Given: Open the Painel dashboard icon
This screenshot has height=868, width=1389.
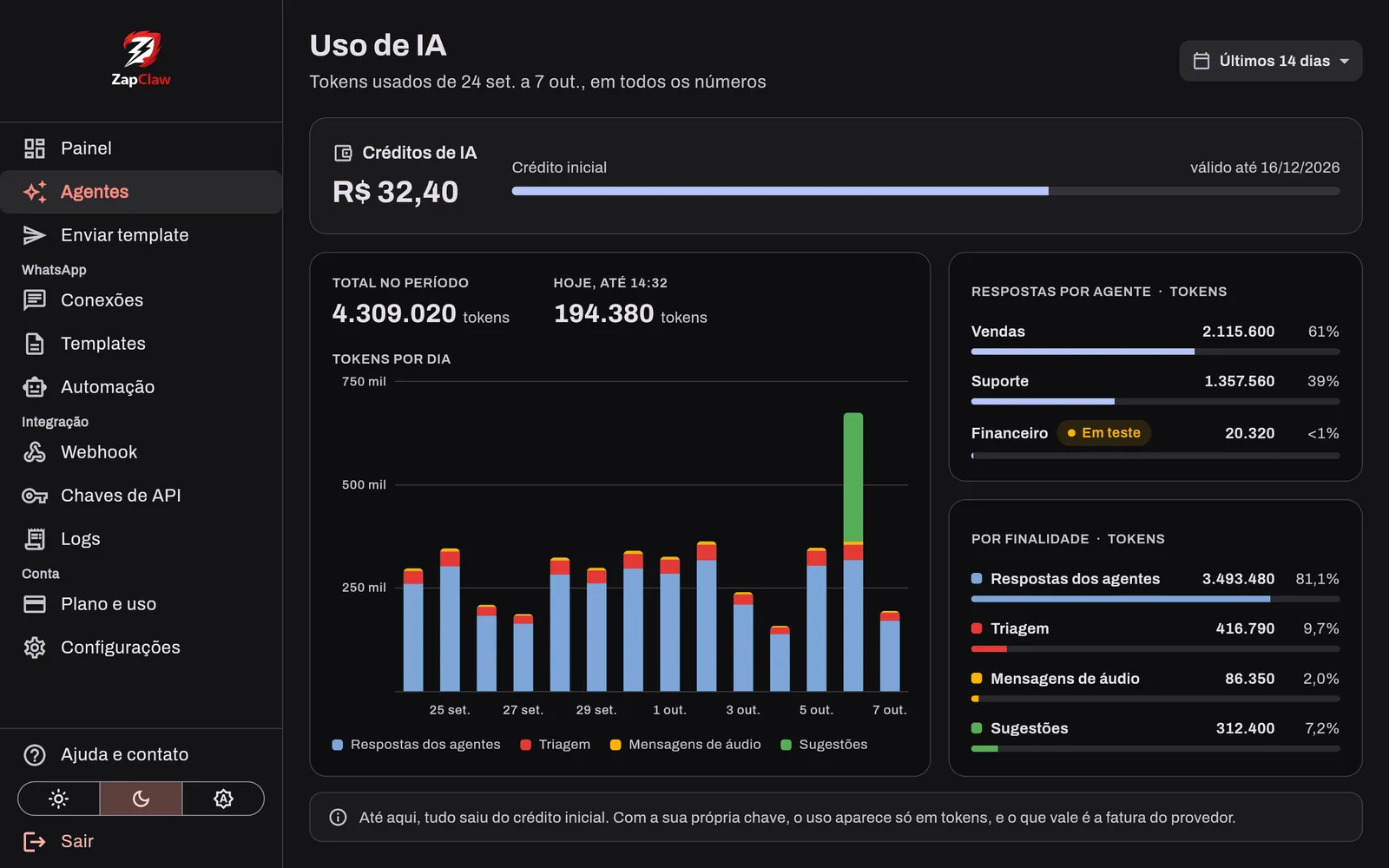Looking at the screenshot, I should pyautogui.click(x=35, y=148).
